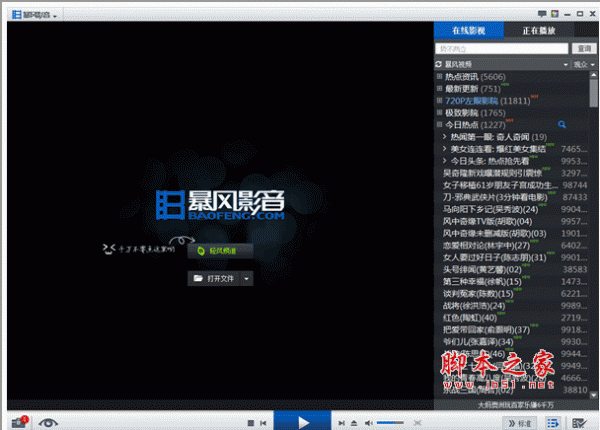
Task: Select the 战将 (24) entry
Action: (x=515, y=306)
